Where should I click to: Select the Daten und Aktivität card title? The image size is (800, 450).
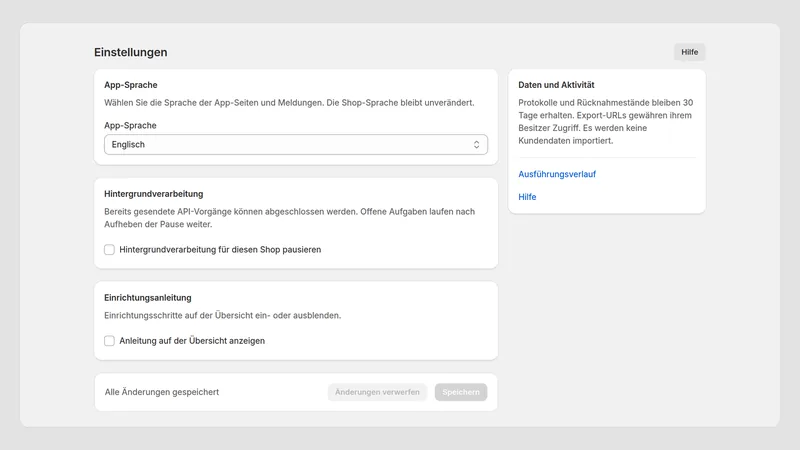click(556, 85)
